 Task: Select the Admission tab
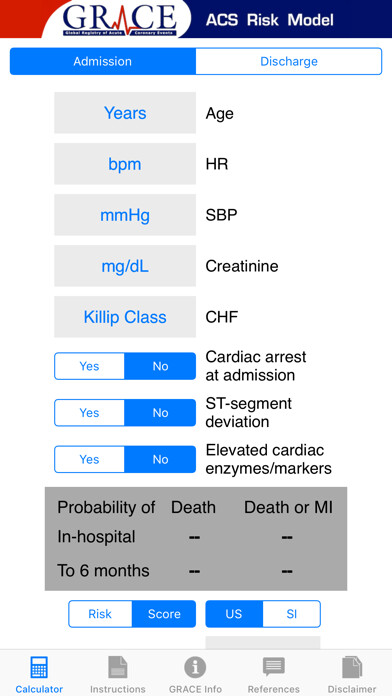(103, 61)
